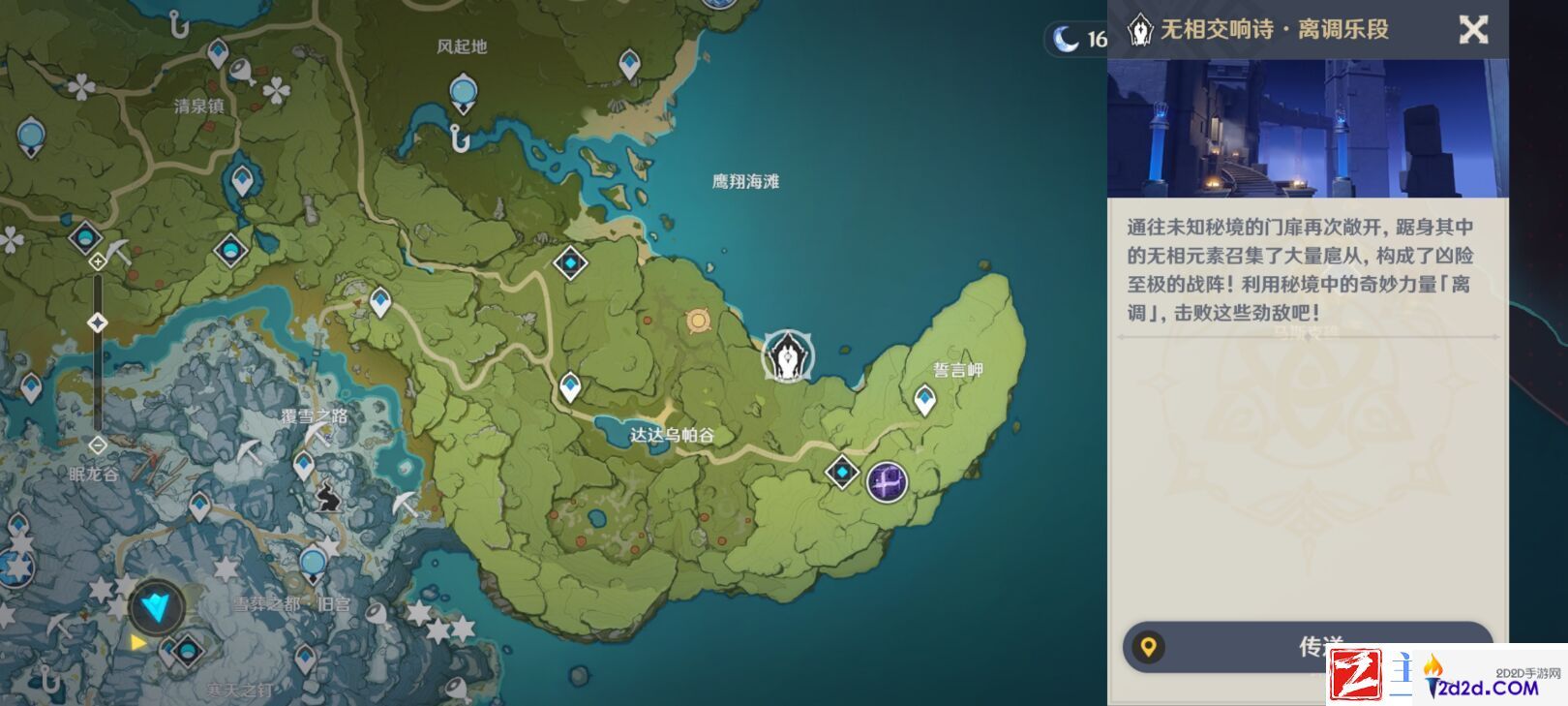Click the zoom slider diamond handle

tap(98, 322)
